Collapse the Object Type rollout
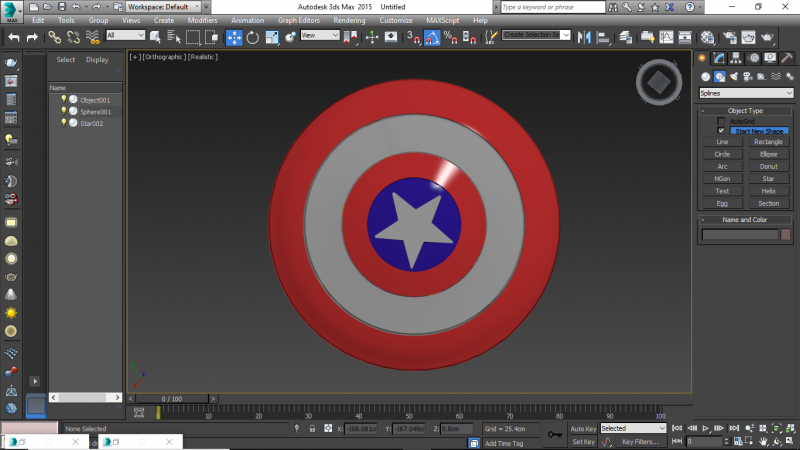The height and width of the screenshot is (450, 800). tap(745, 111)
